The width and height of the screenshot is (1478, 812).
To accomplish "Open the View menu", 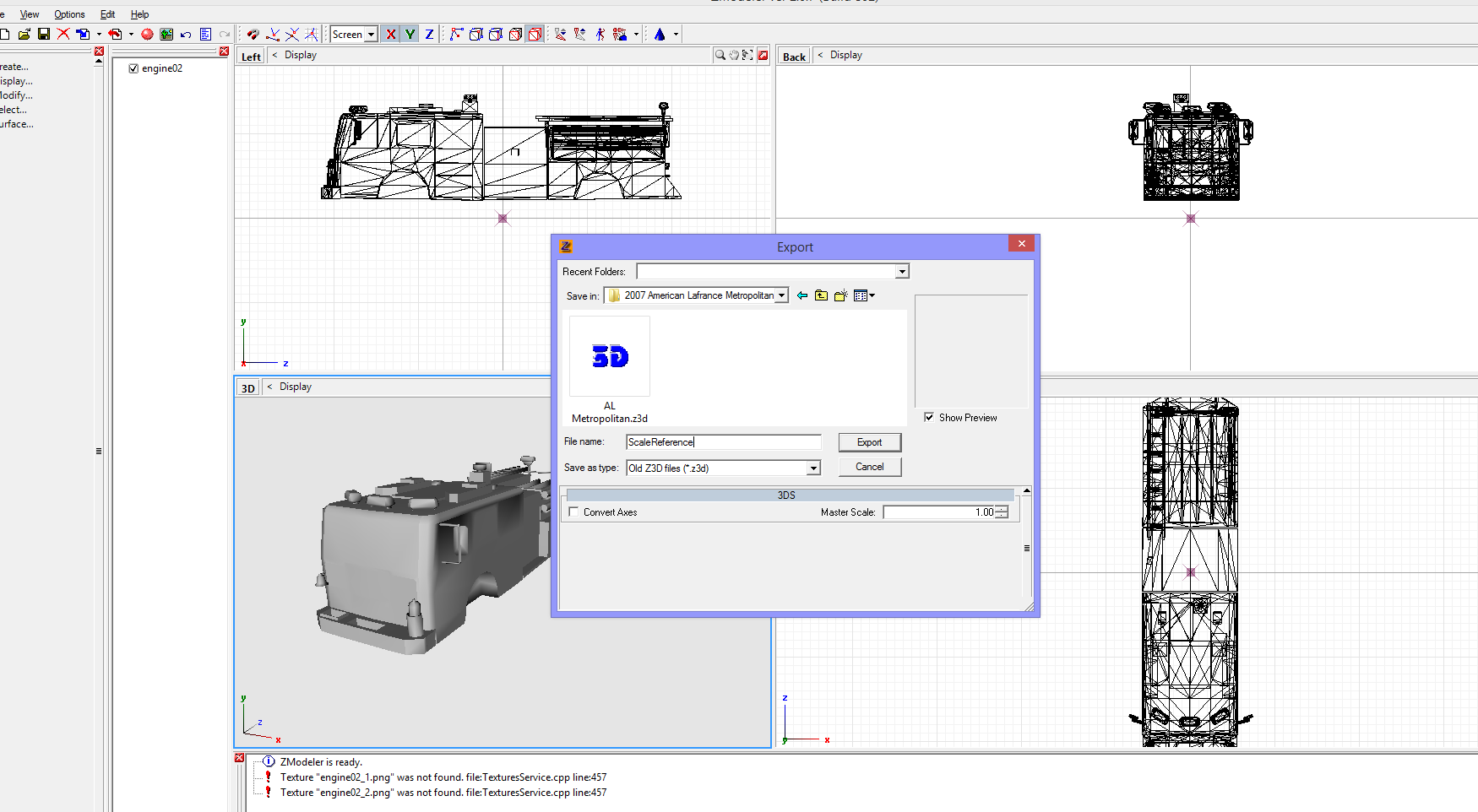I will click(x=29, y=14).
